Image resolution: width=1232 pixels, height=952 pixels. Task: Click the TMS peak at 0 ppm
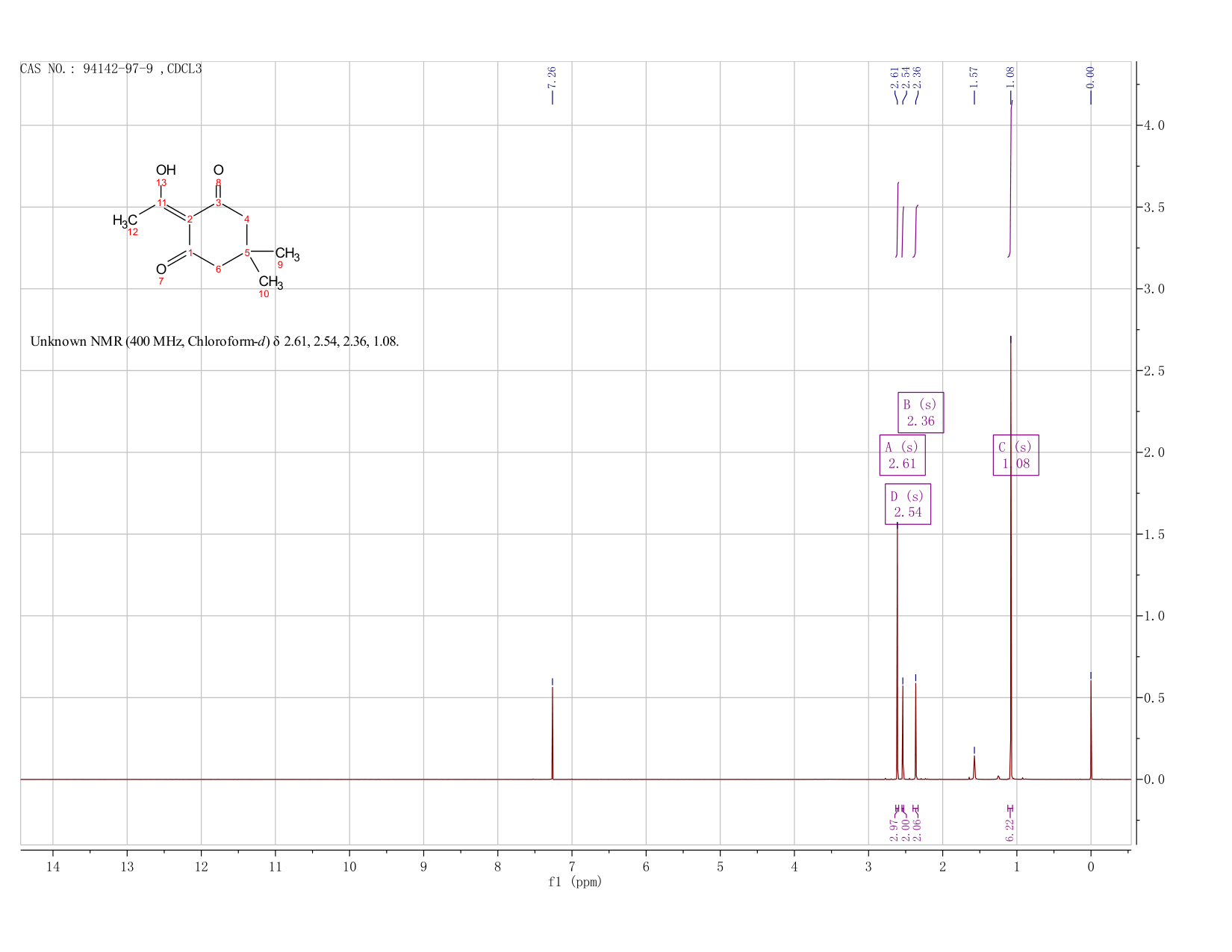[x=1091, y=729]
